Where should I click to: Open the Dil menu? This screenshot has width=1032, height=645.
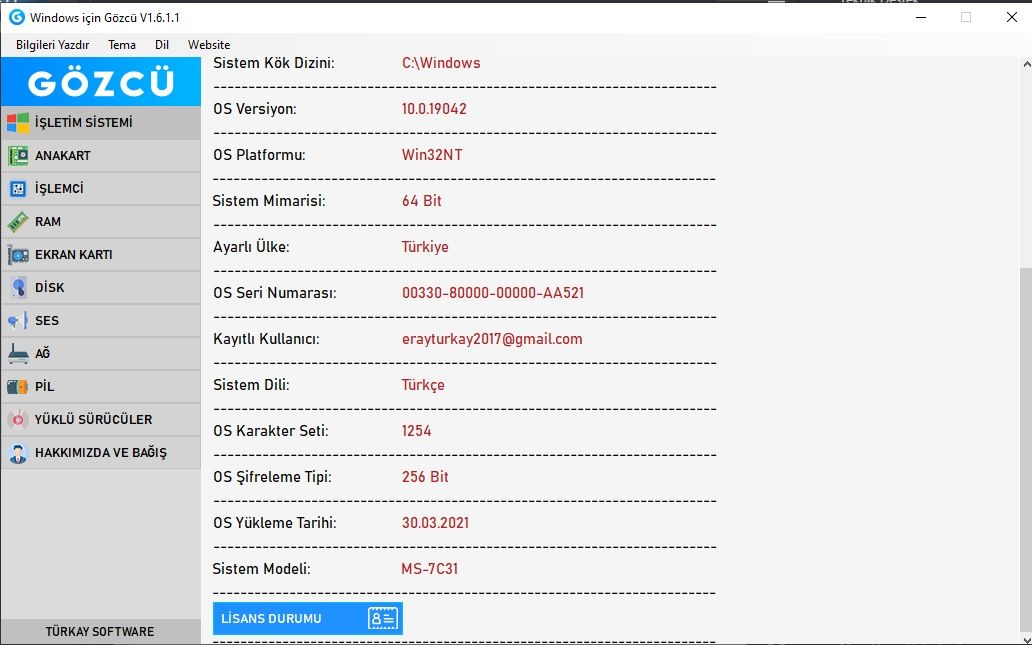click(162, 45)
